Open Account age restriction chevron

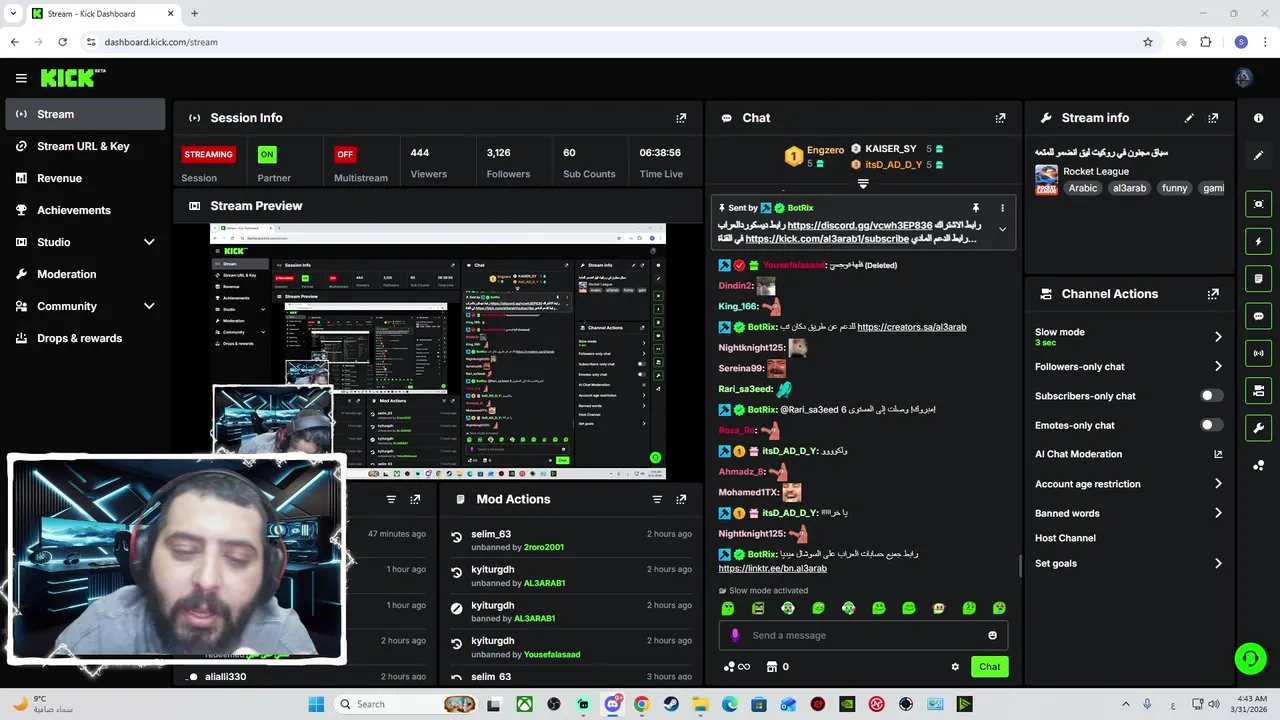point(1218,484)
